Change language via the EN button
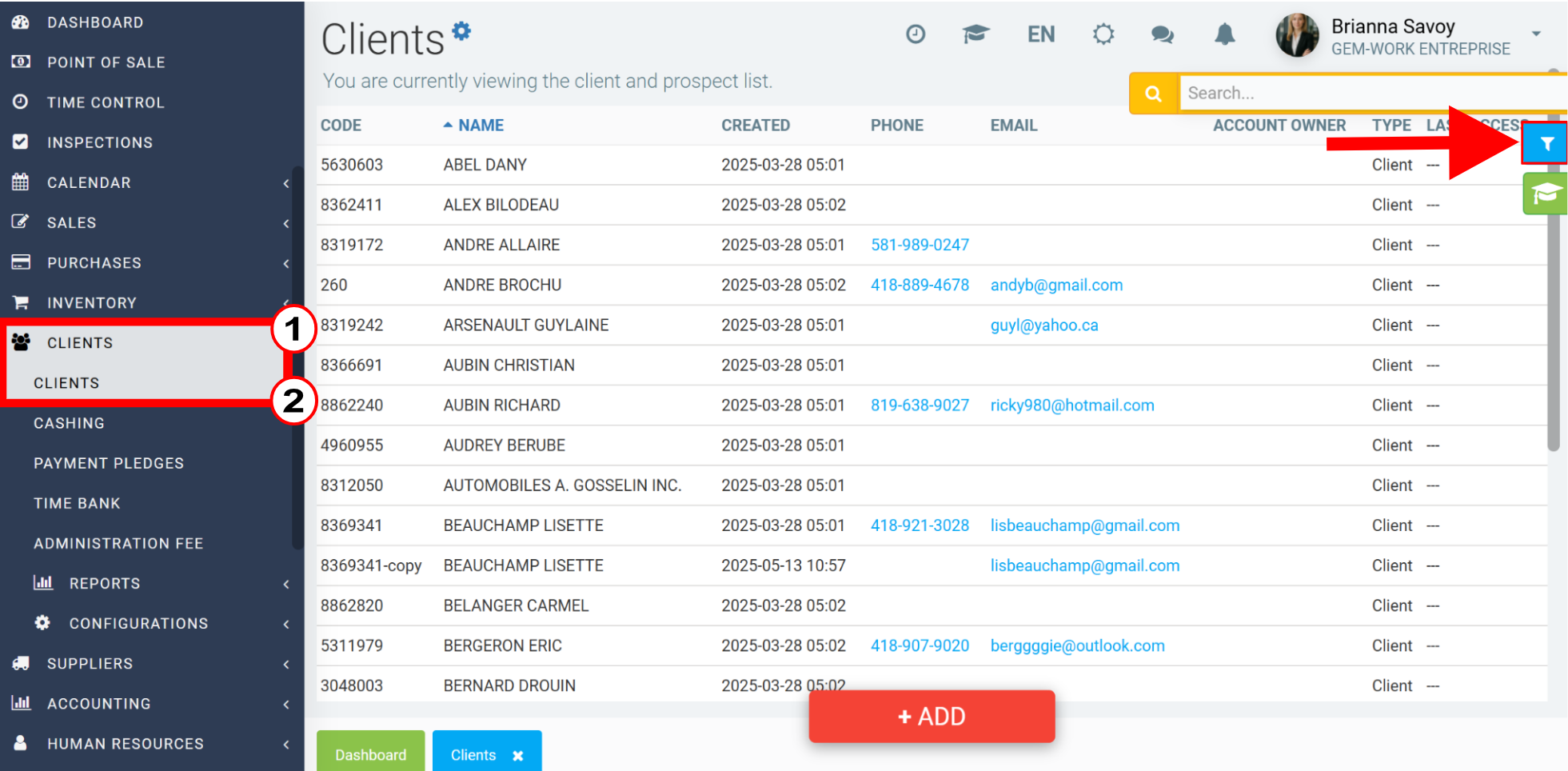 click(1041, 34)
